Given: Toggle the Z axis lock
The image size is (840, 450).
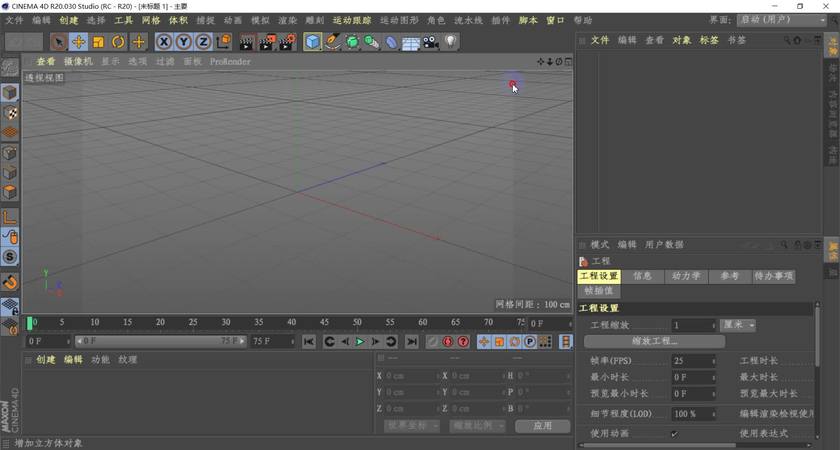Looking at the screenshot, I should click(x=203, y=42).
